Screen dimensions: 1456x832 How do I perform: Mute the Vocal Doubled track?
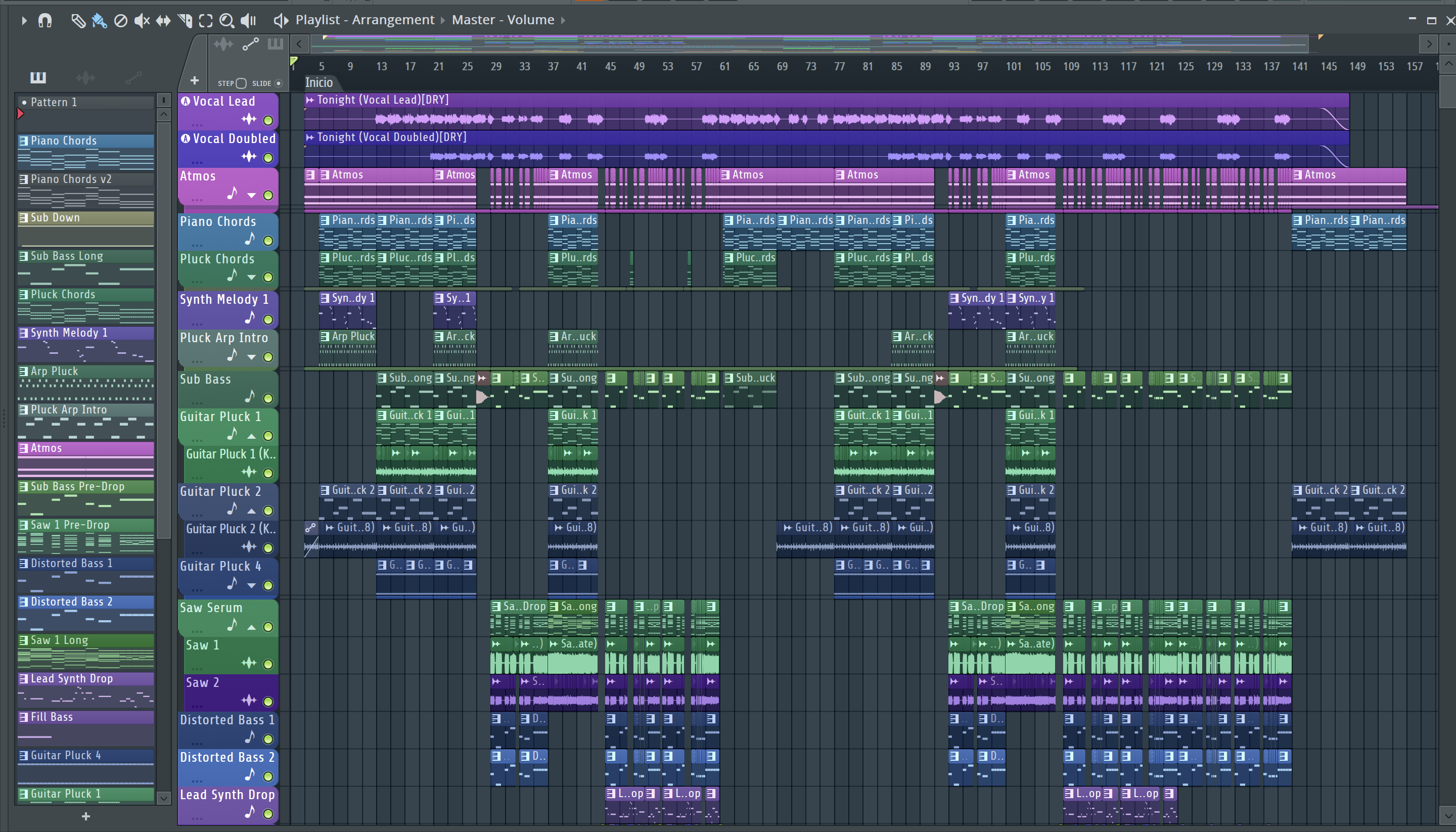pyautogui.click(x=268, y=157)
